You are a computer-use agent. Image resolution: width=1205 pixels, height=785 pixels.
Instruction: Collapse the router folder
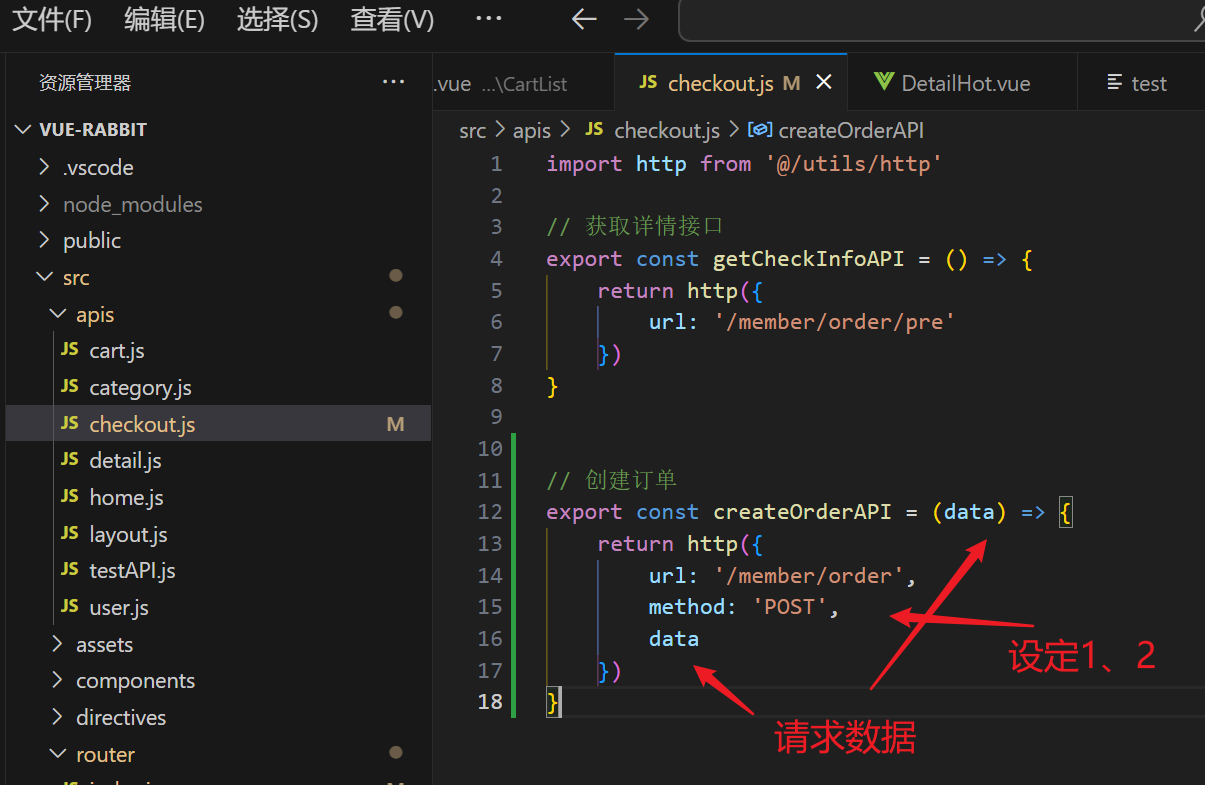click(x=57, y=754)
